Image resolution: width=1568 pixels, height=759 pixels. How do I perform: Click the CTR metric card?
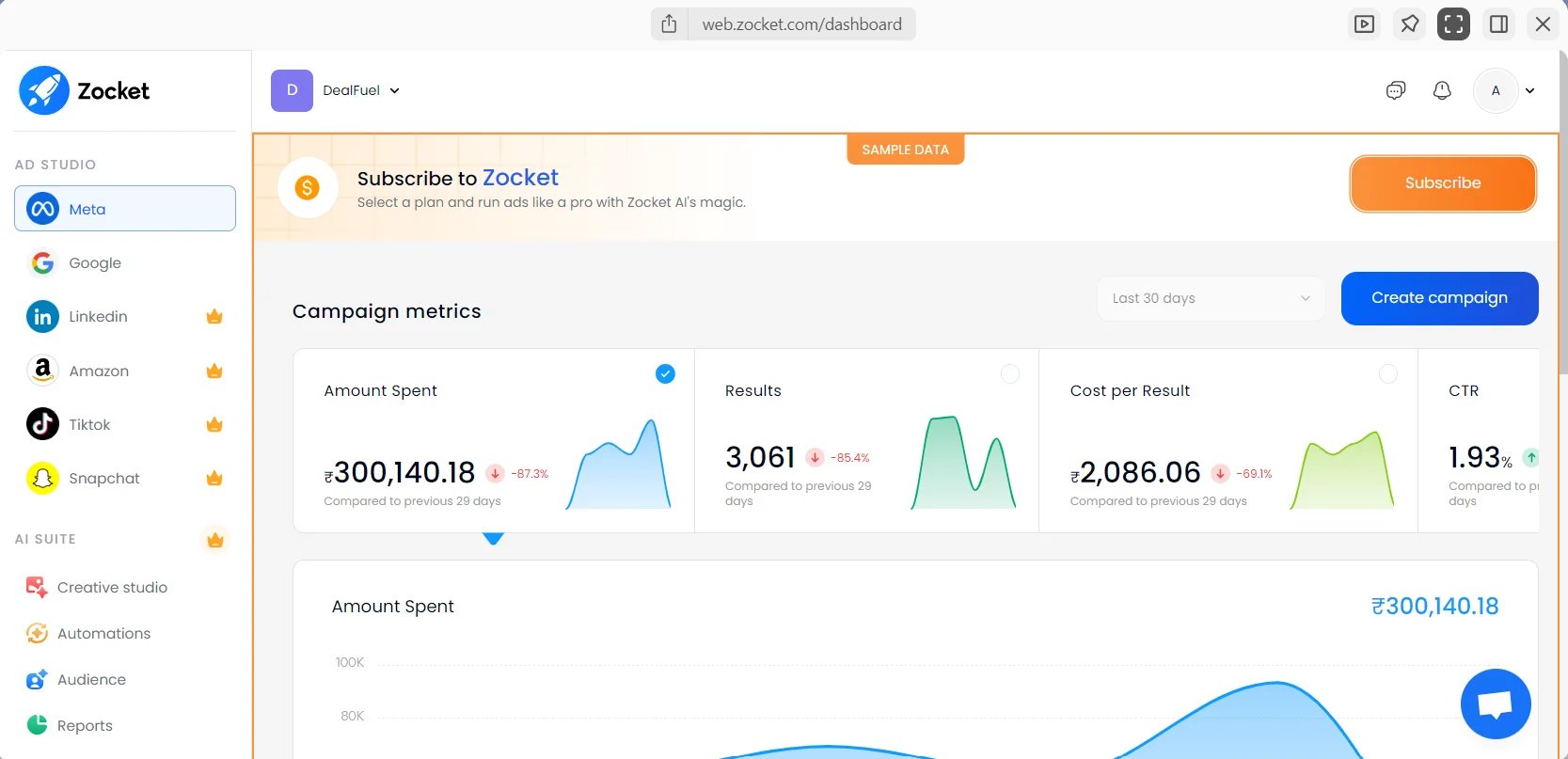(x=1479, y=440)
